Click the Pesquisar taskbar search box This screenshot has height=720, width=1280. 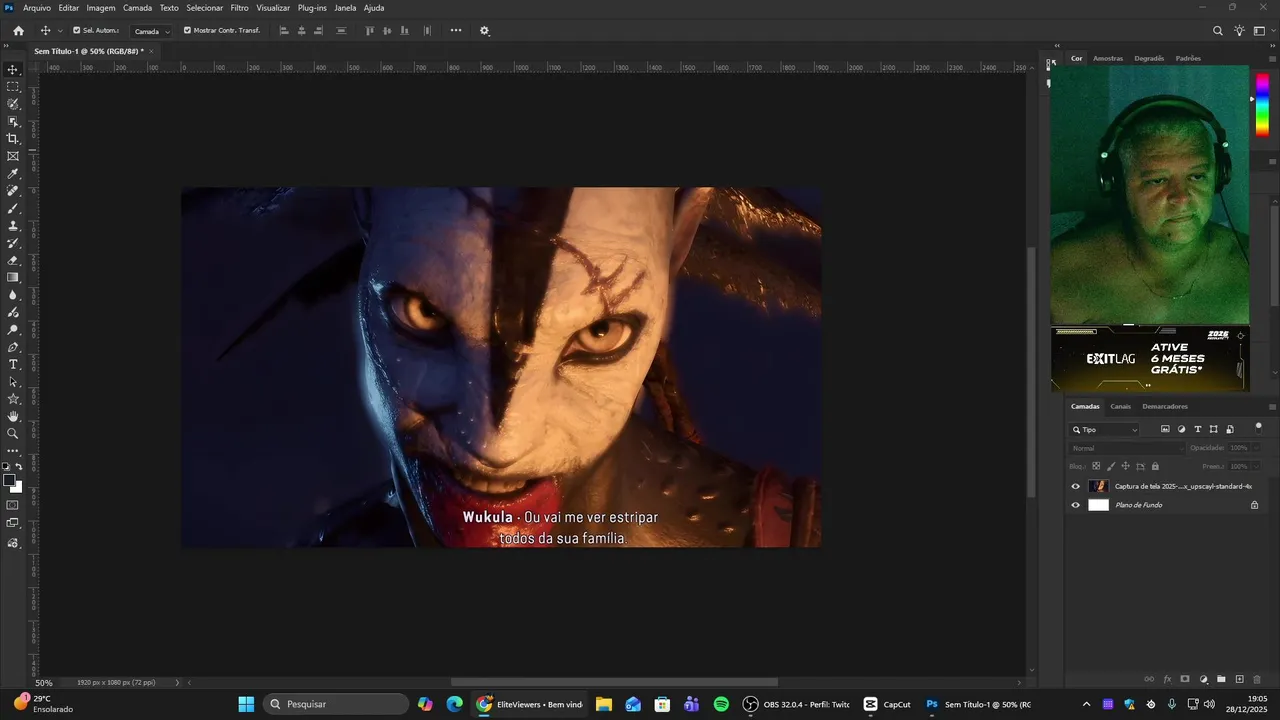point(337,704)
